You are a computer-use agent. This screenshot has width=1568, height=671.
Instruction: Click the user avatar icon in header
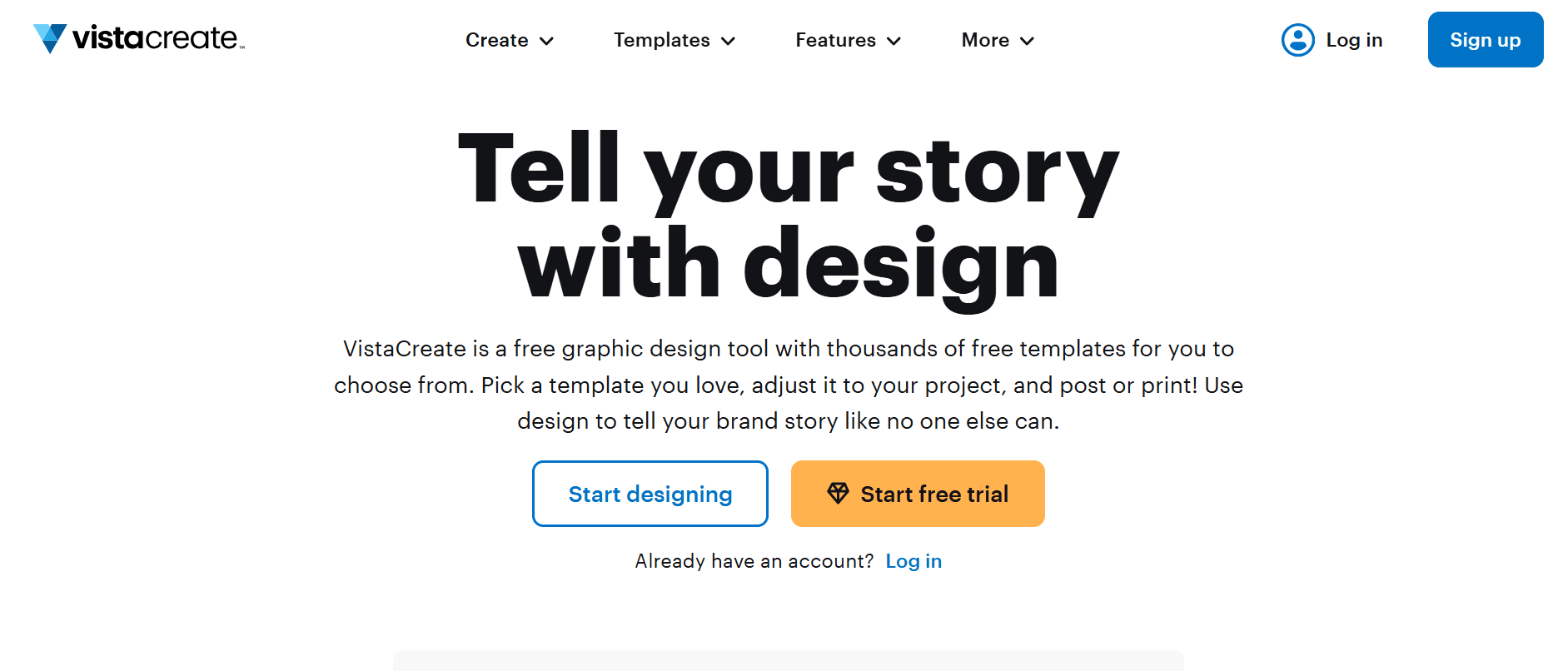point(1297,40)
